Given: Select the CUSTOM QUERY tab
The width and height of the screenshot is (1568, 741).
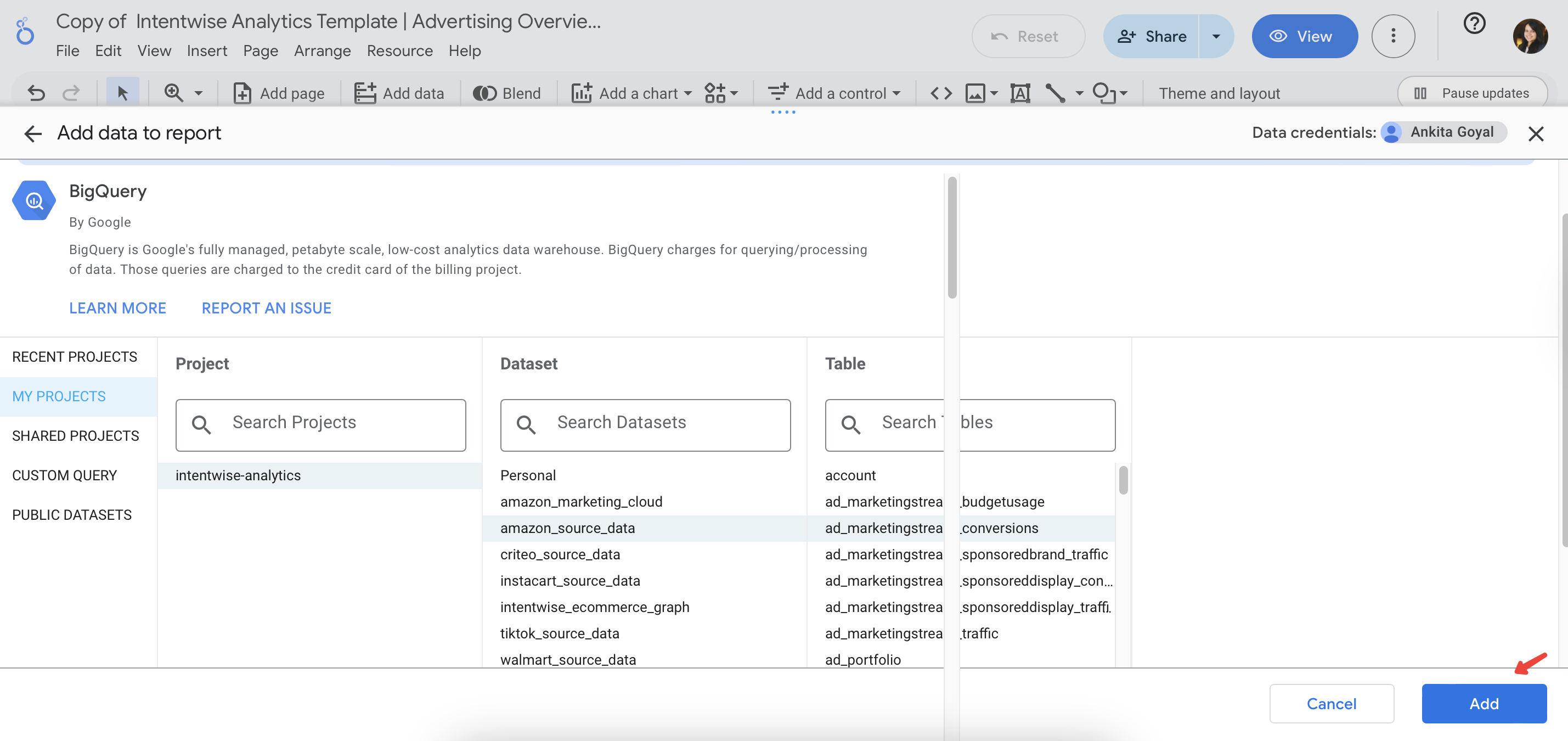Looking at the screenshot, I should 65,475.
